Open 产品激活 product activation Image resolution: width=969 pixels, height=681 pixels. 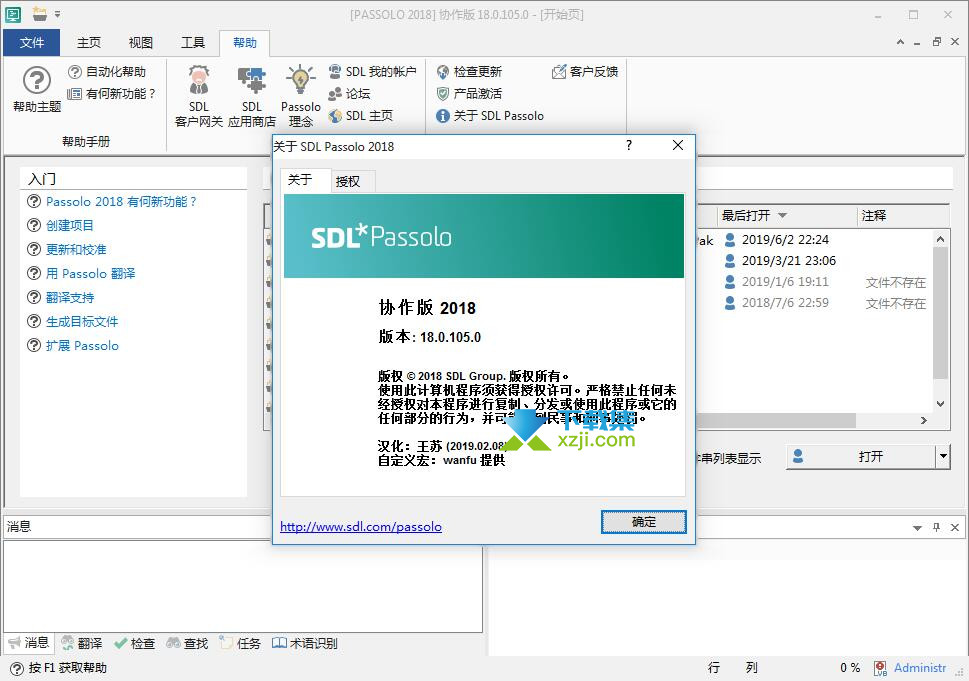(470, 93)
